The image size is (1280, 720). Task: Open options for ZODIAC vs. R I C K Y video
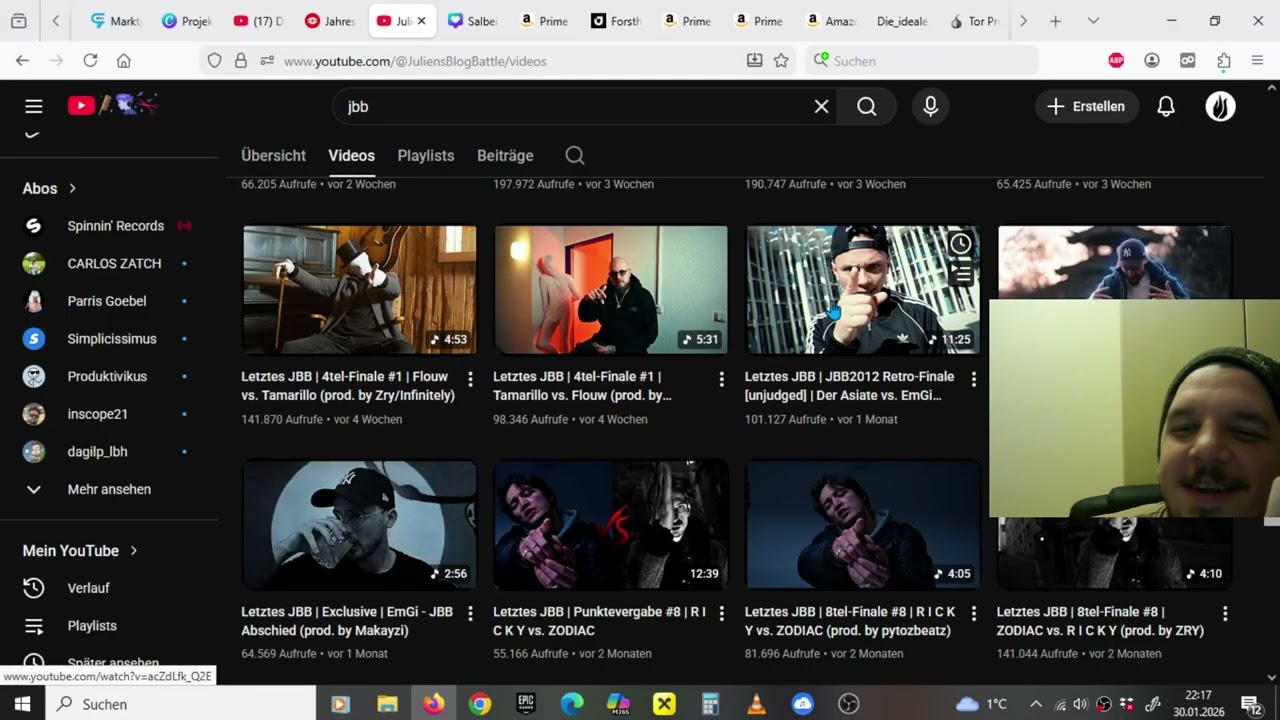1225,614
